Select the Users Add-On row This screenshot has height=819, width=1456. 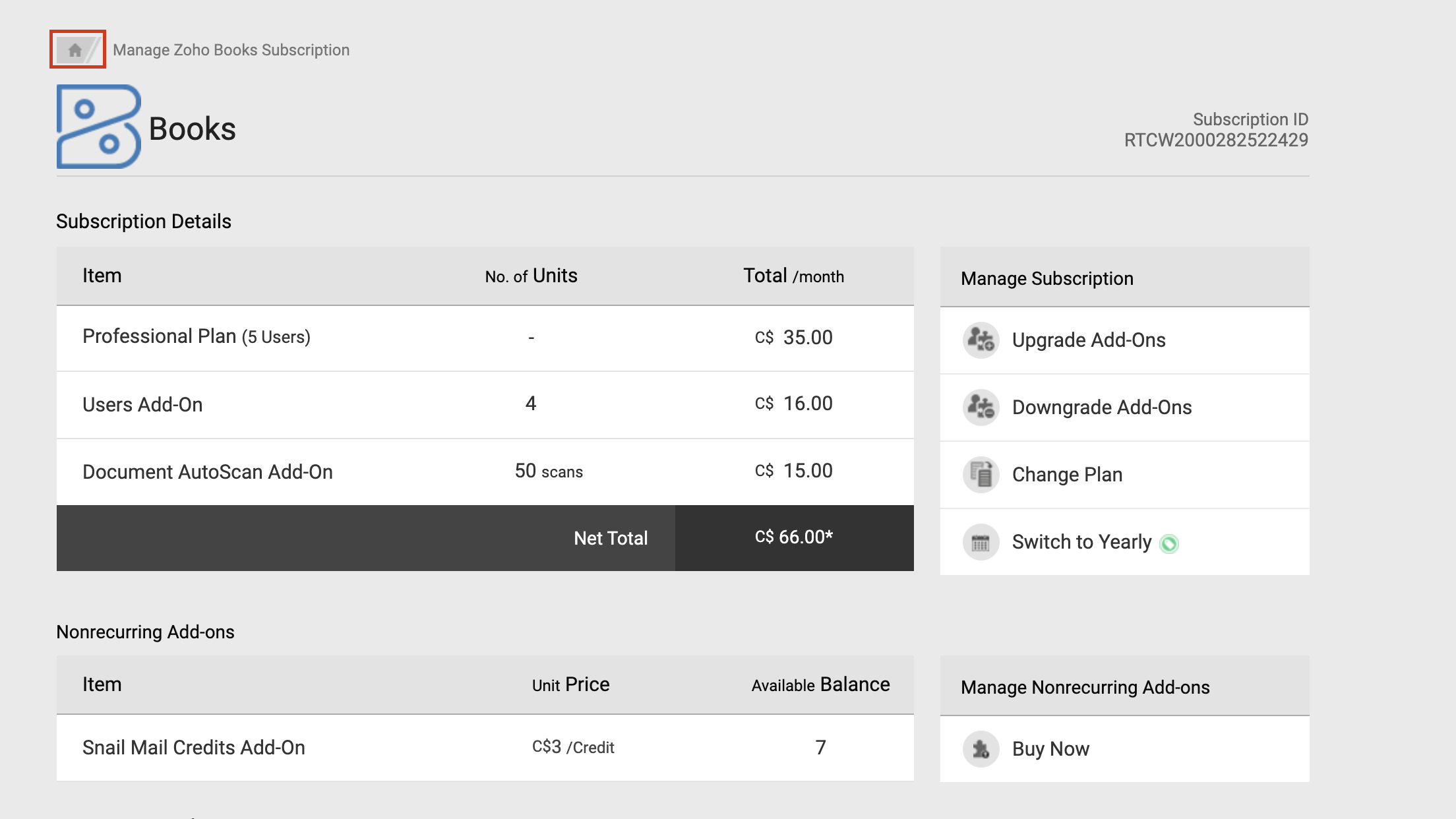pyautogui.click(x=142, y=404)
